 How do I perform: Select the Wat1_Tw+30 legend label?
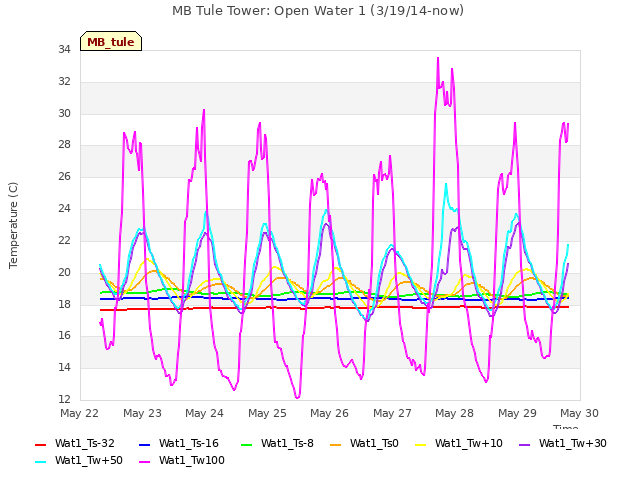573,444
